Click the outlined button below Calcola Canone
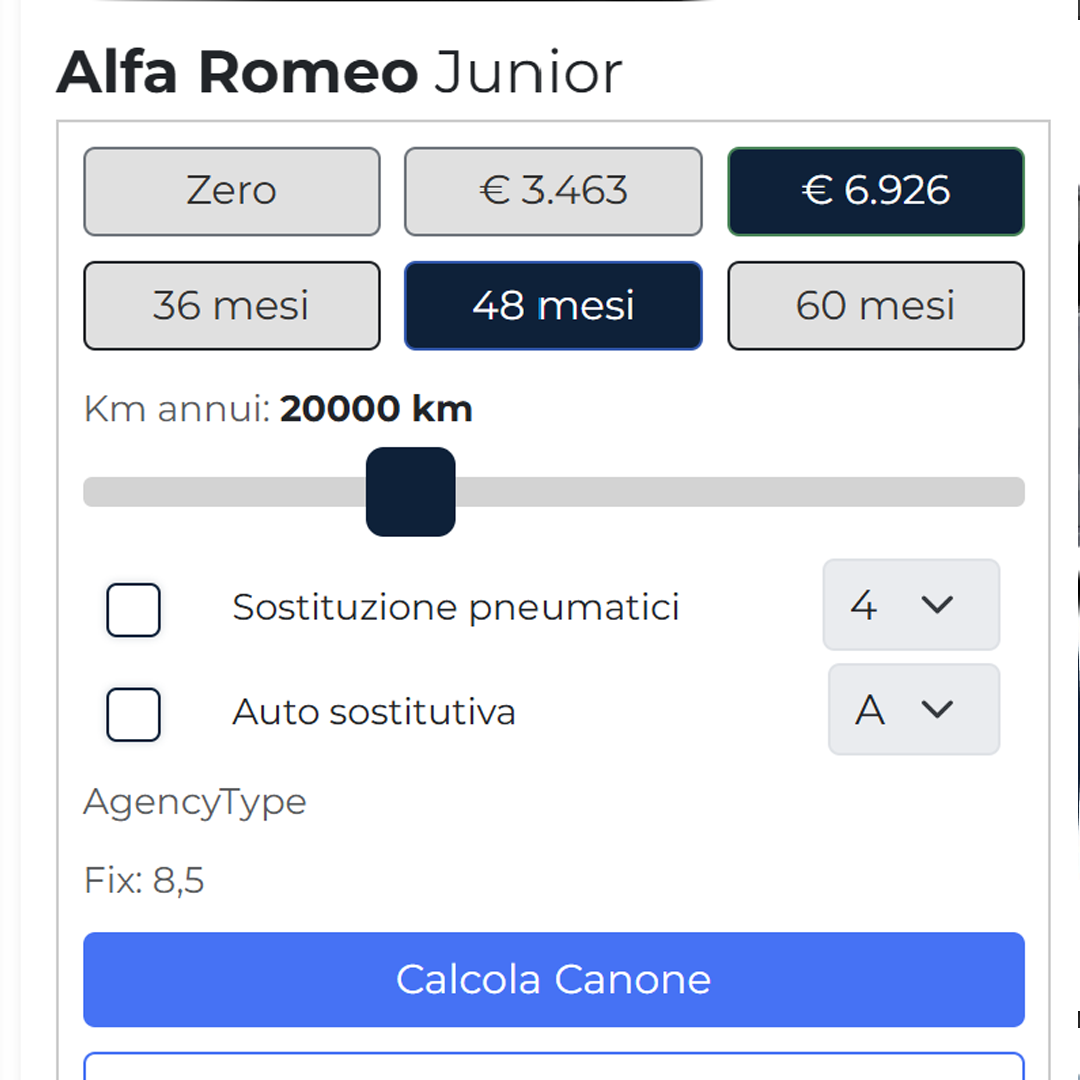 tap(553, 1066)
